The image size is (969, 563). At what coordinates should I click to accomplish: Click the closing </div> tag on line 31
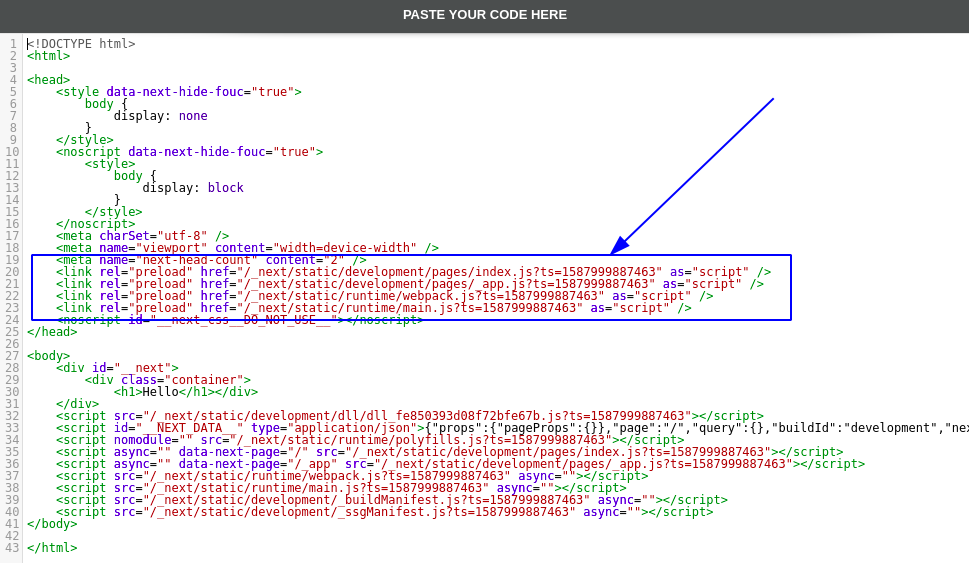[77, 404]
